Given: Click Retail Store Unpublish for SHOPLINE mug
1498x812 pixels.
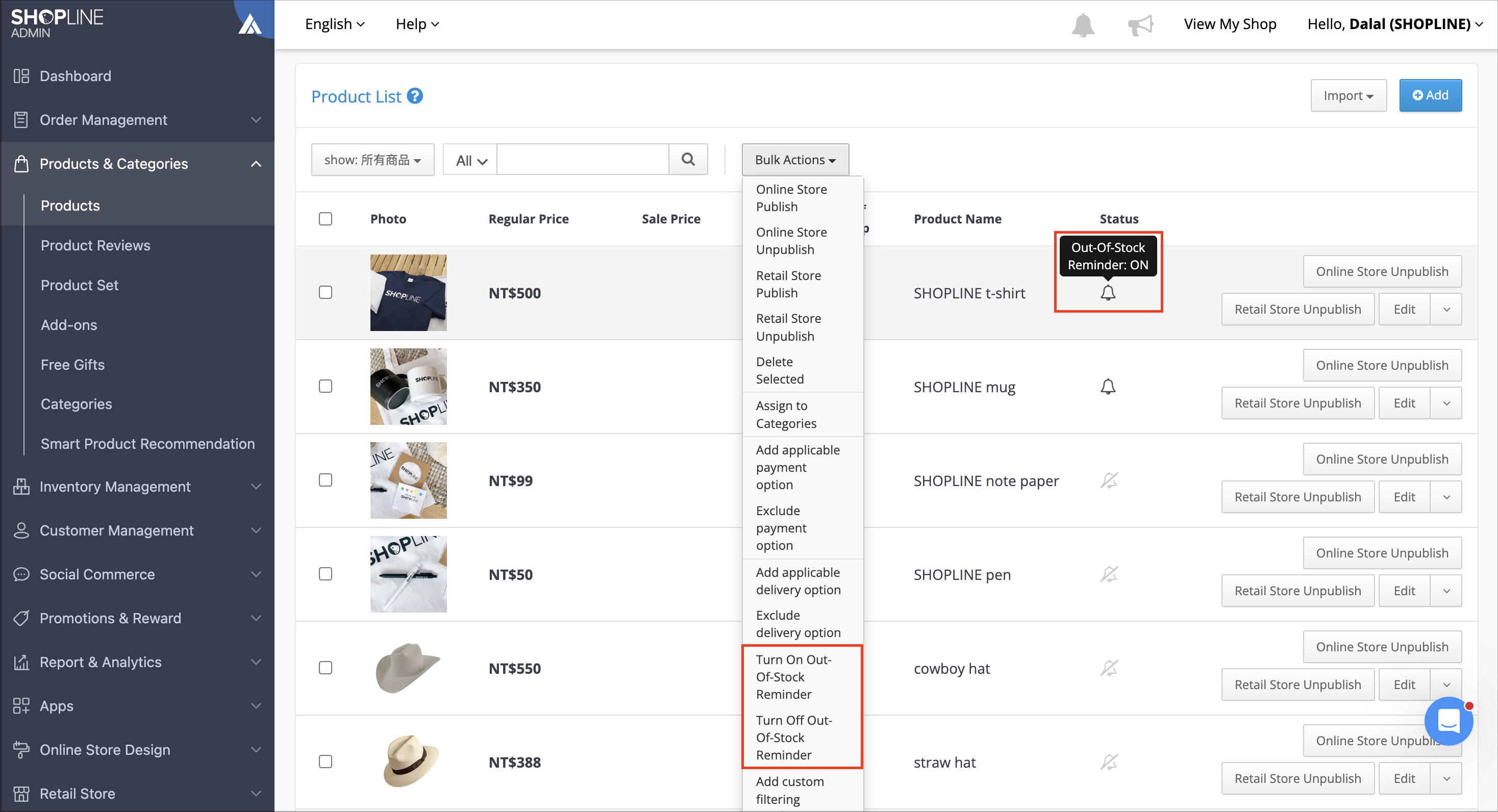Looking at the screenshot, I should point(1297,403).
